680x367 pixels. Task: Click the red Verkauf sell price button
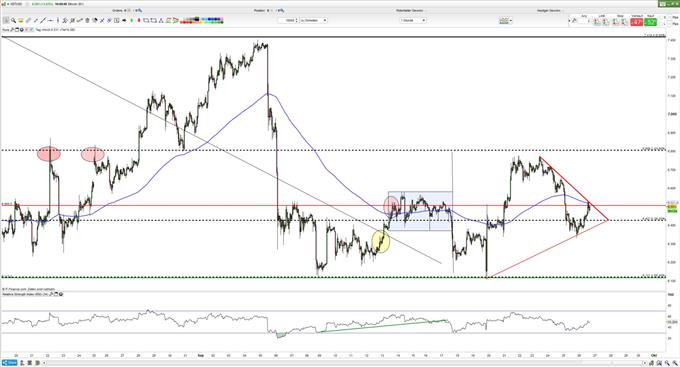click(637, 21)
